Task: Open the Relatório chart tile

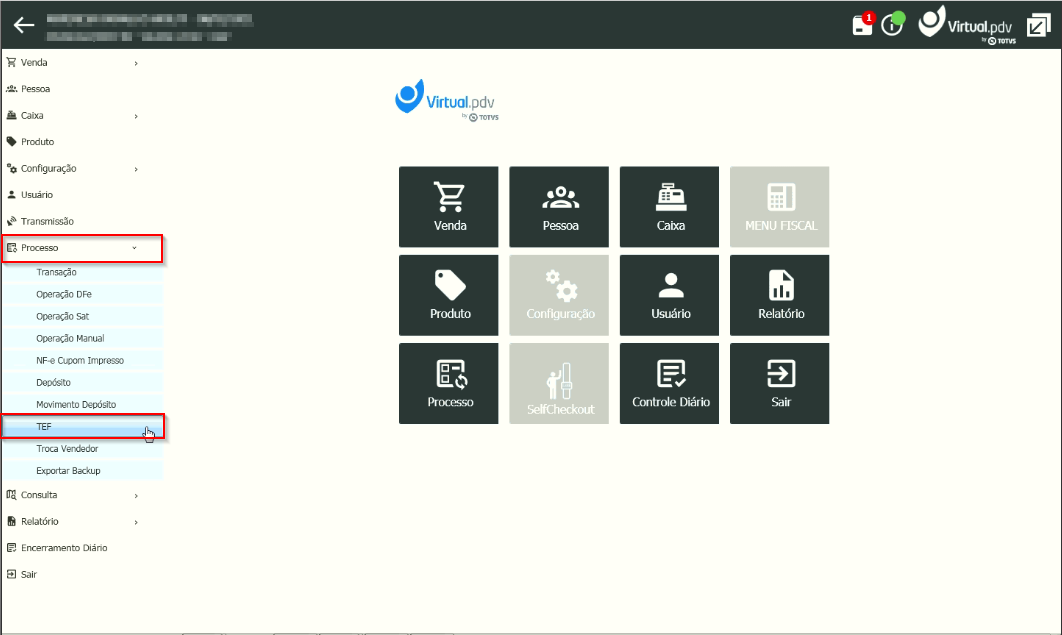Action: 780,295
